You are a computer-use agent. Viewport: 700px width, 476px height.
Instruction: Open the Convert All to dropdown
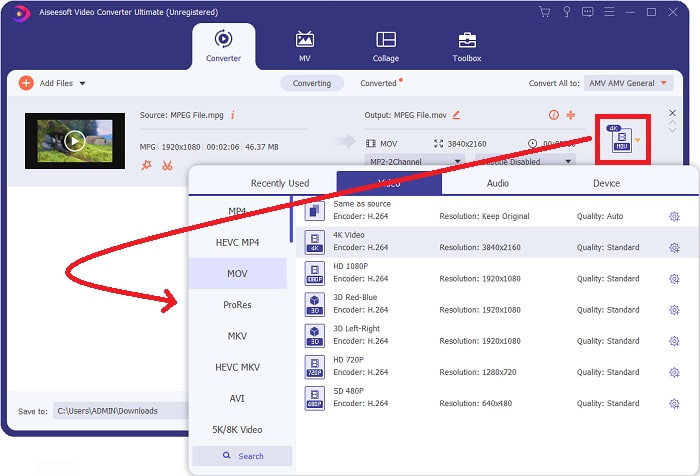pos(628,83)
